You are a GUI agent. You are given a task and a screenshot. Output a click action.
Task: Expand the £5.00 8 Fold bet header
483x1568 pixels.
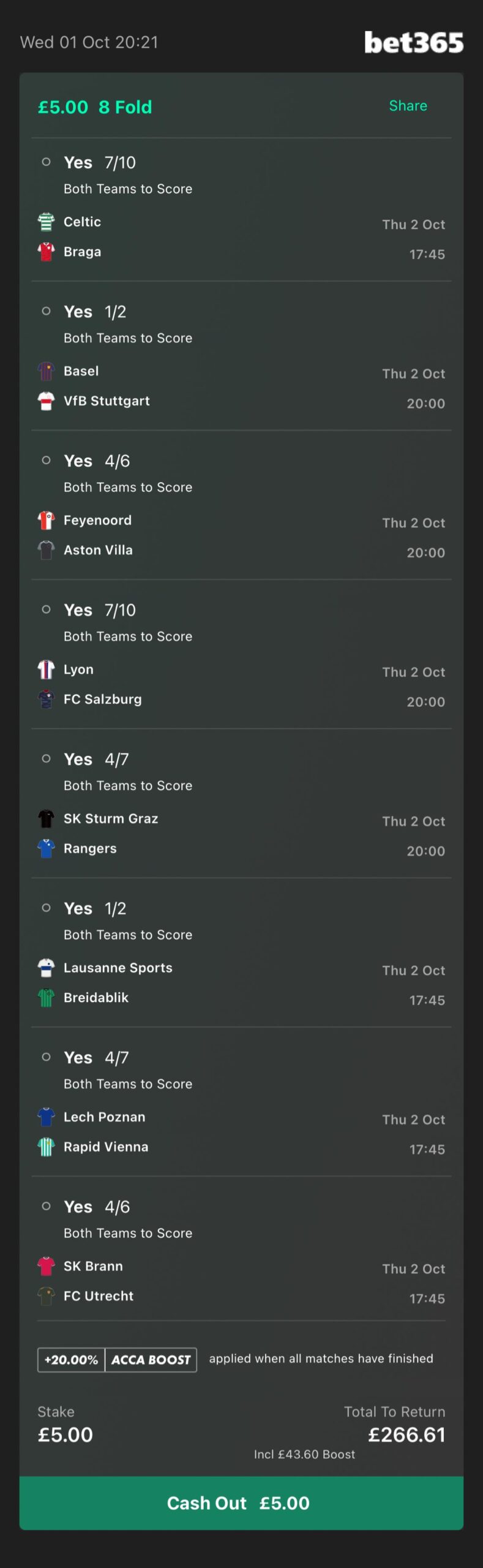pyautogui.click(x=95, y=107)
